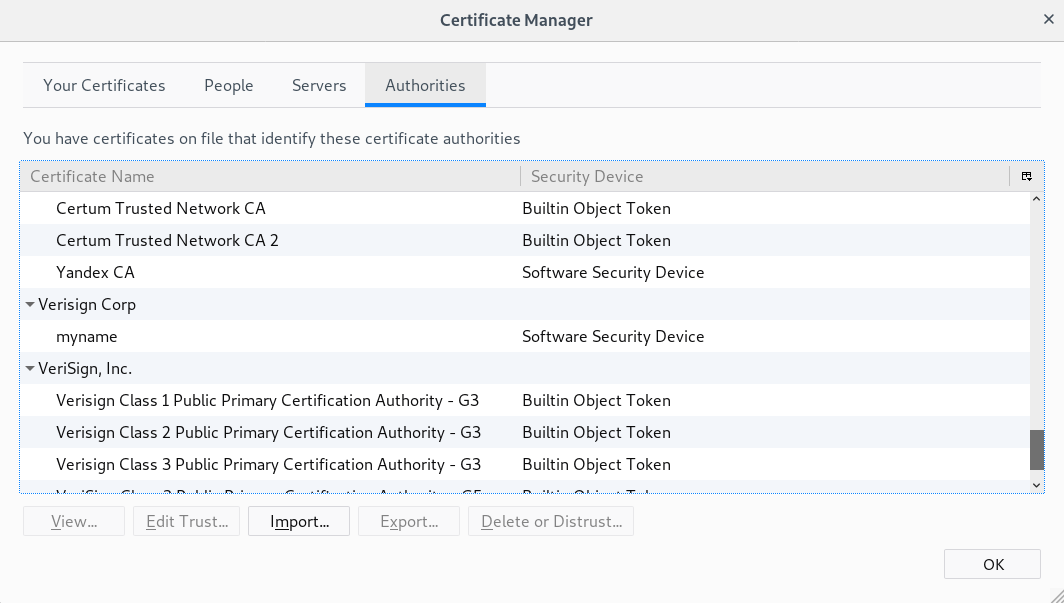Select Verisign Class 2 G3 certificate

[525, 432]
